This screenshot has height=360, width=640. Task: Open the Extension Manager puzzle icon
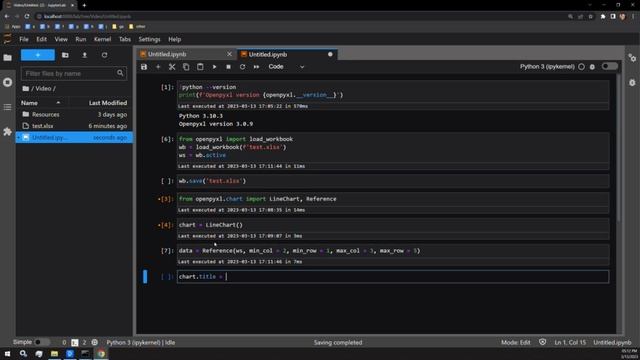7,131
